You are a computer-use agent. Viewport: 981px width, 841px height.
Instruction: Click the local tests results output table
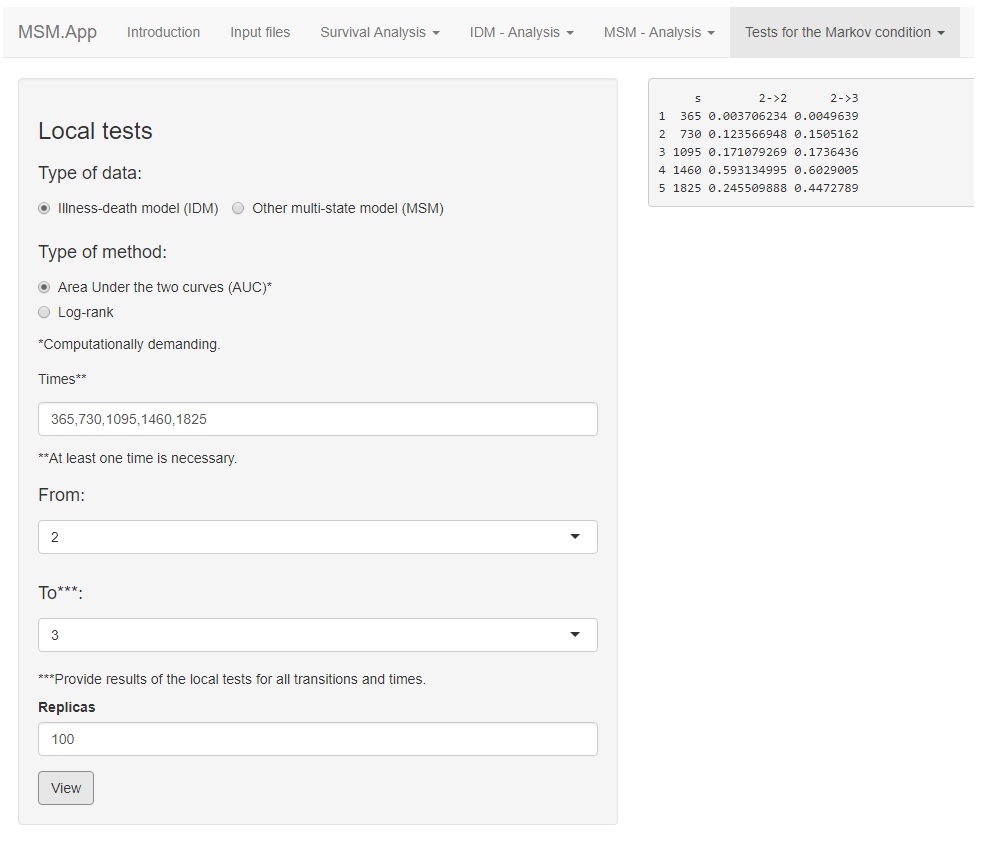pos(810,143)
